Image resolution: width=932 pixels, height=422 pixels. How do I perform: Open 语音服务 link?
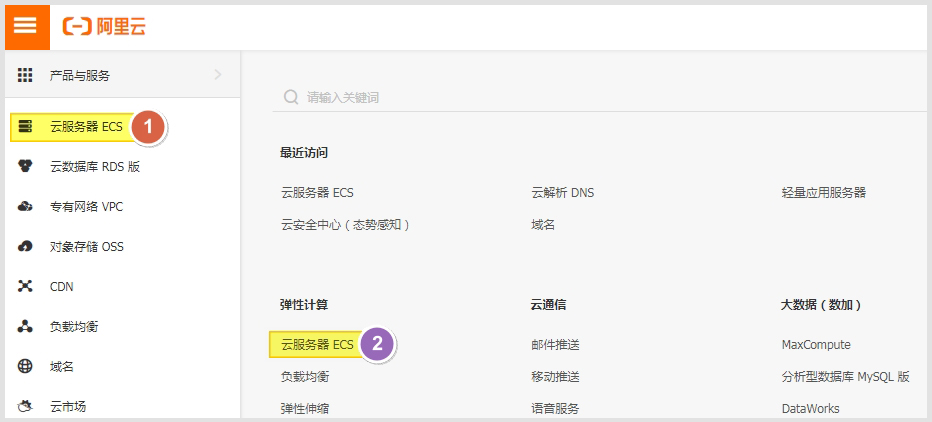[555, 409]
